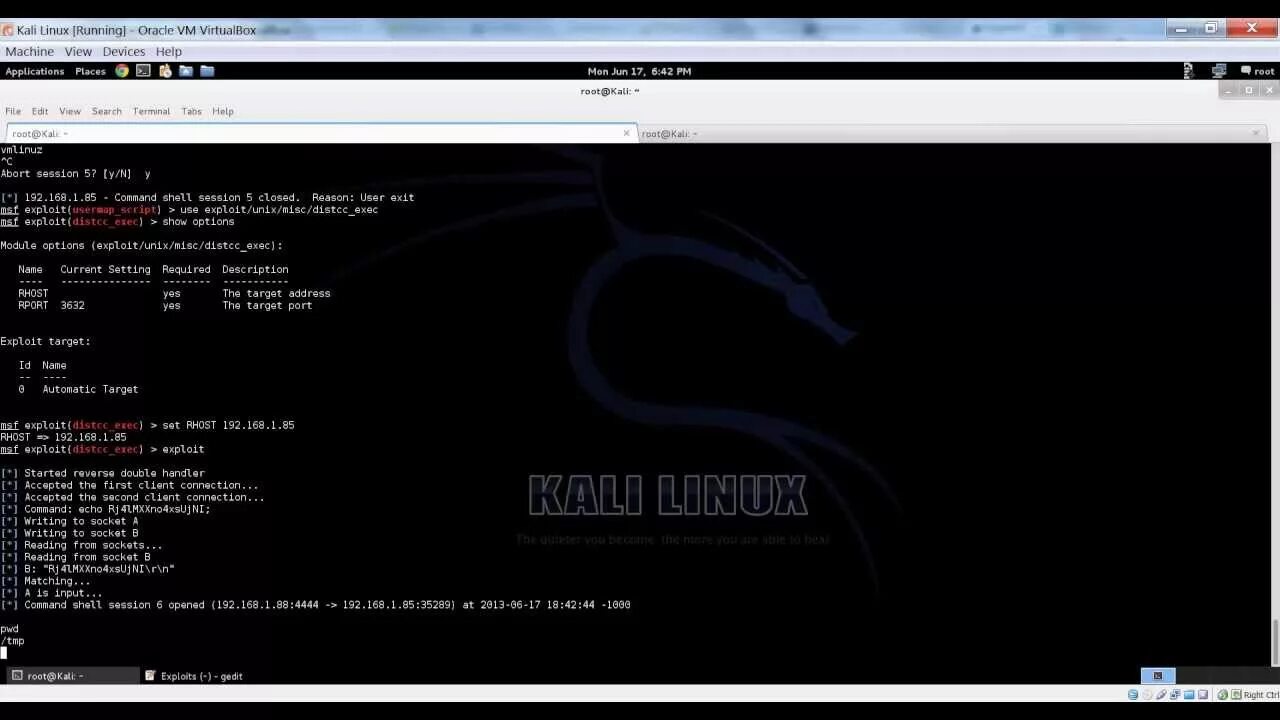Open VirtualBox Devices menu
1280x720 pixels.
(x=124, y=51)
